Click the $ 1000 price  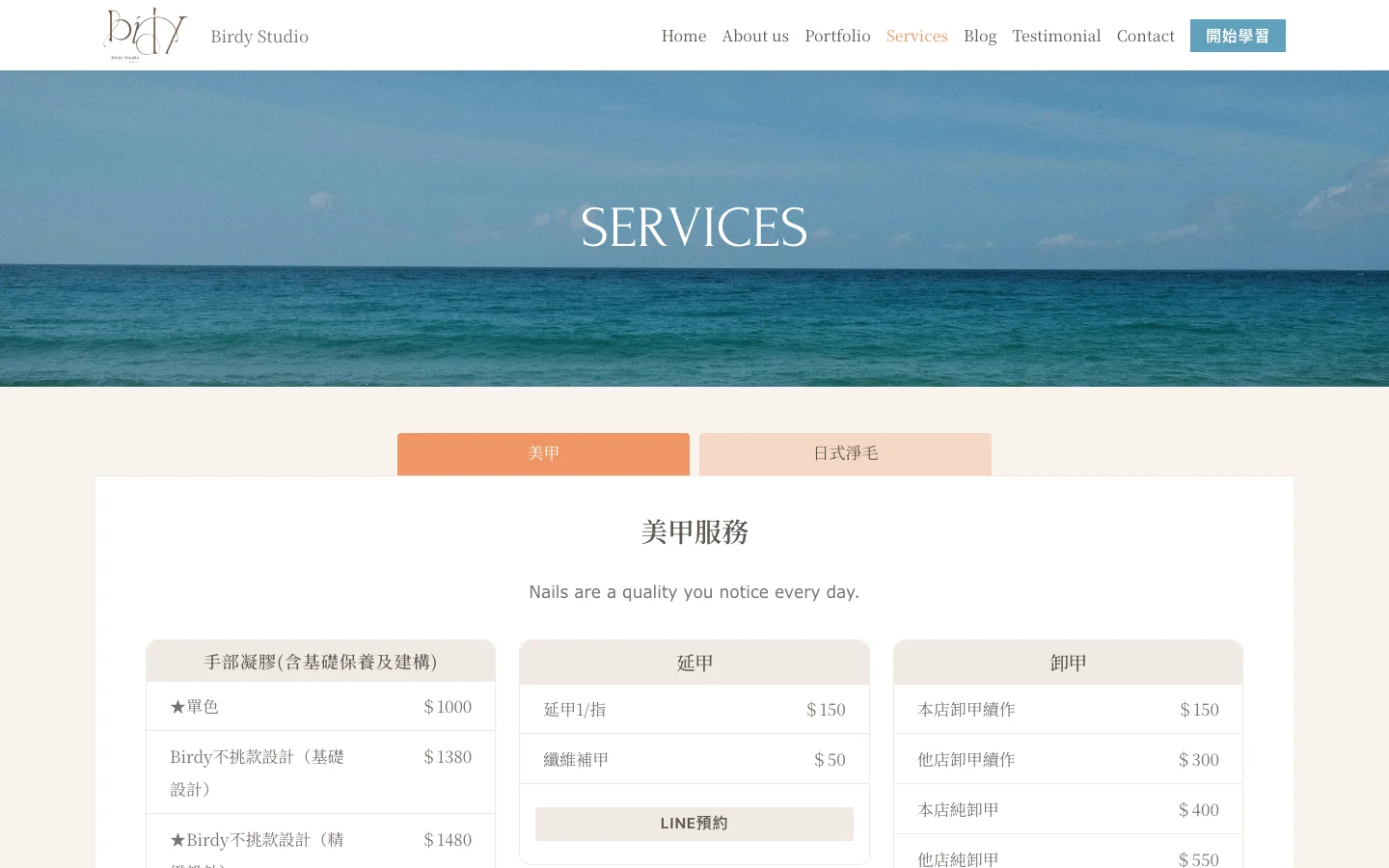tap(448, 707)
